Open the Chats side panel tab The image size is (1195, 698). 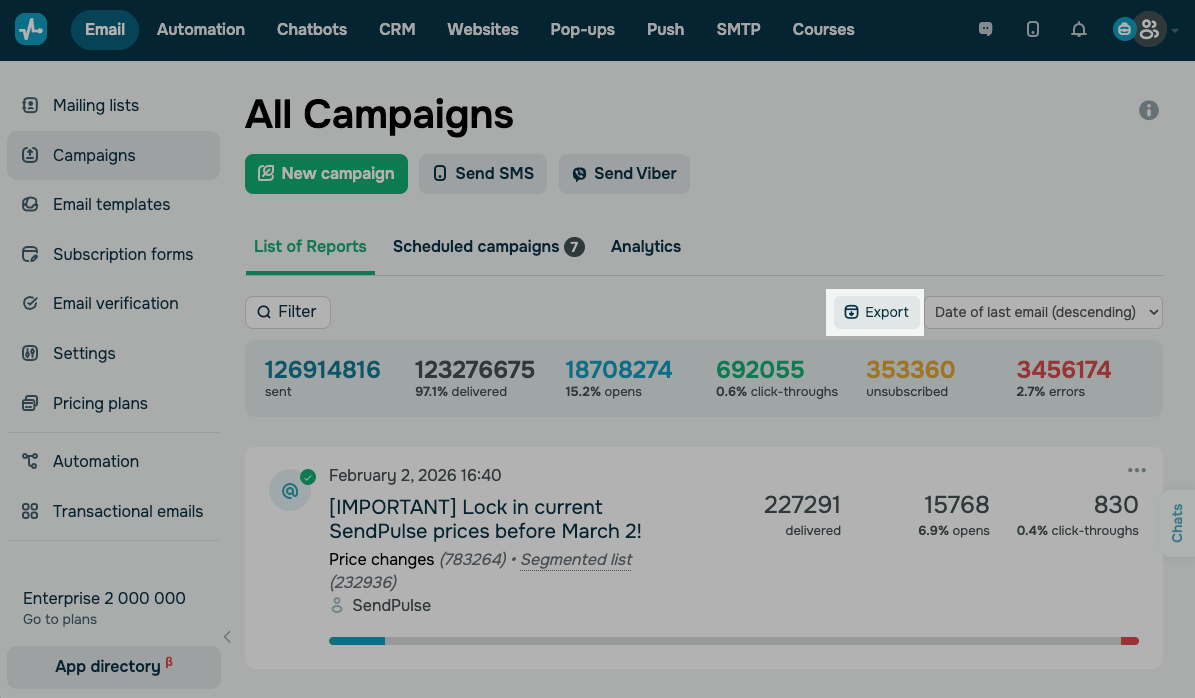1178,523
